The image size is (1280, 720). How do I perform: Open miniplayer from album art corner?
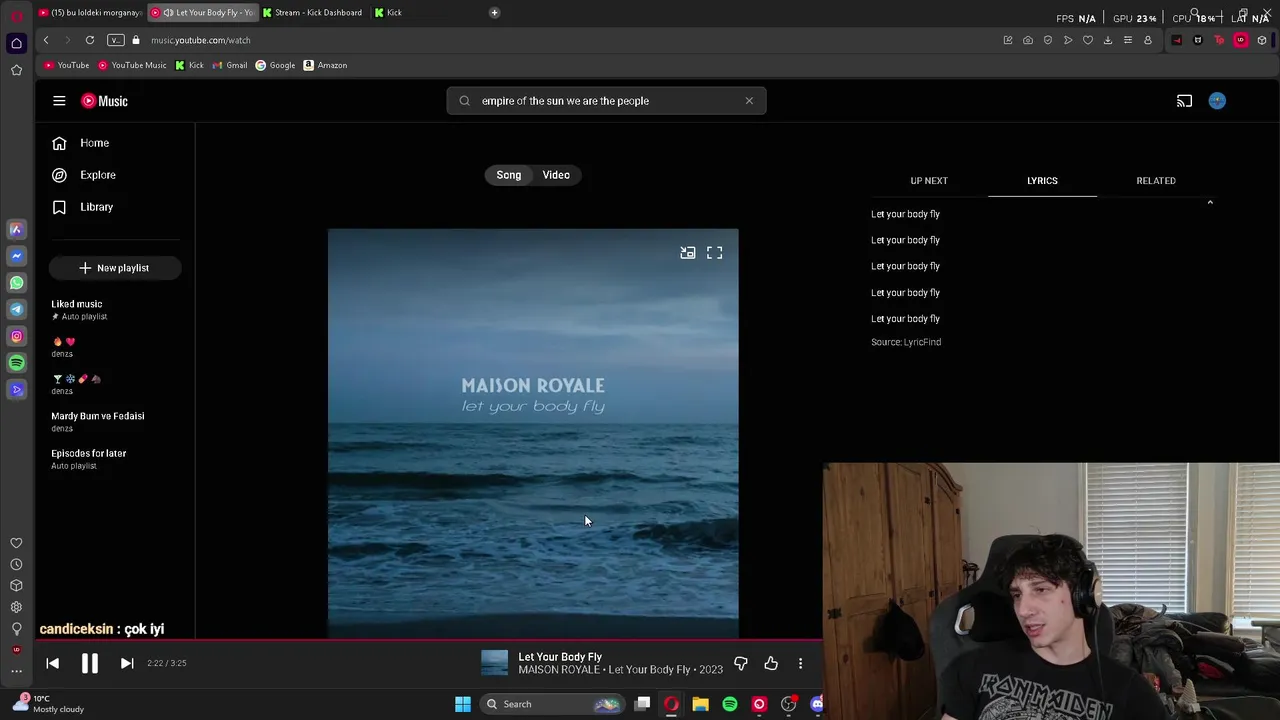(x=688, y=253)
